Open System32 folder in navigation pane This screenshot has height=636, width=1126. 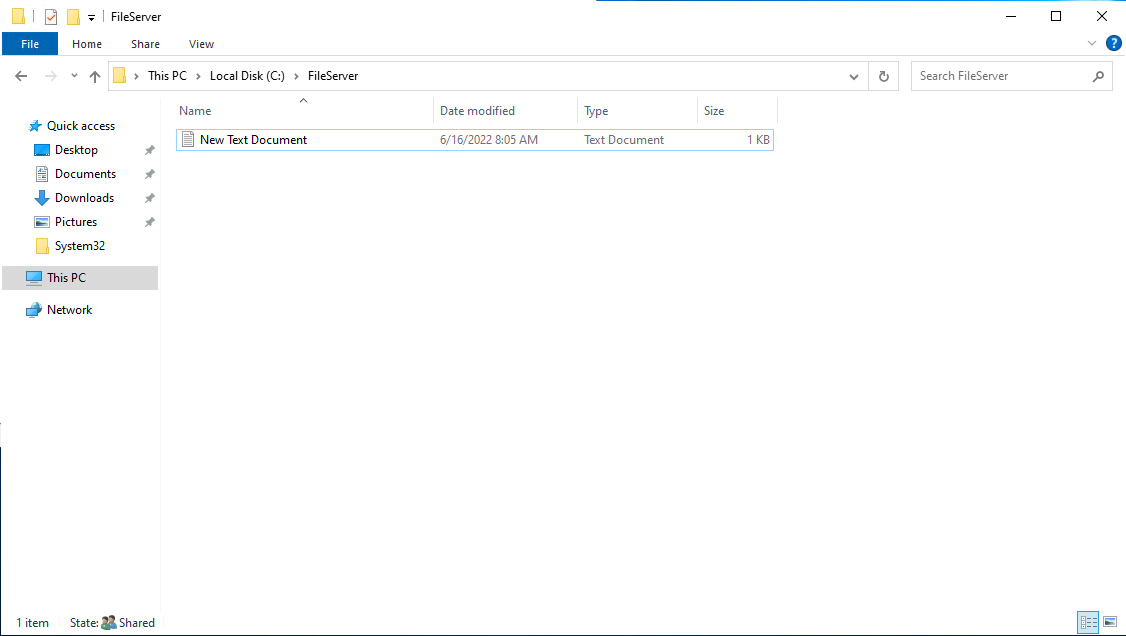[80, 246]
